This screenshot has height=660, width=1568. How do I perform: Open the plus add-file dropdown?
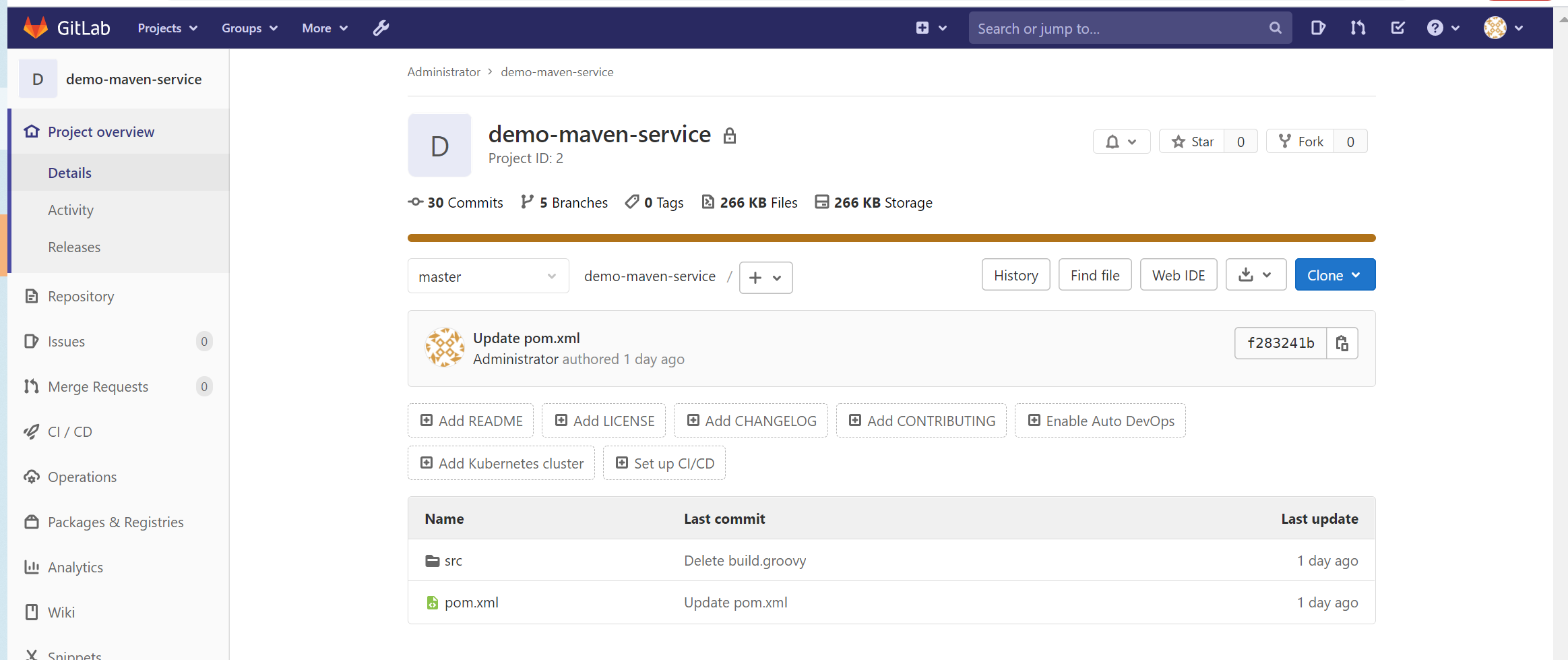click(765, 278)
